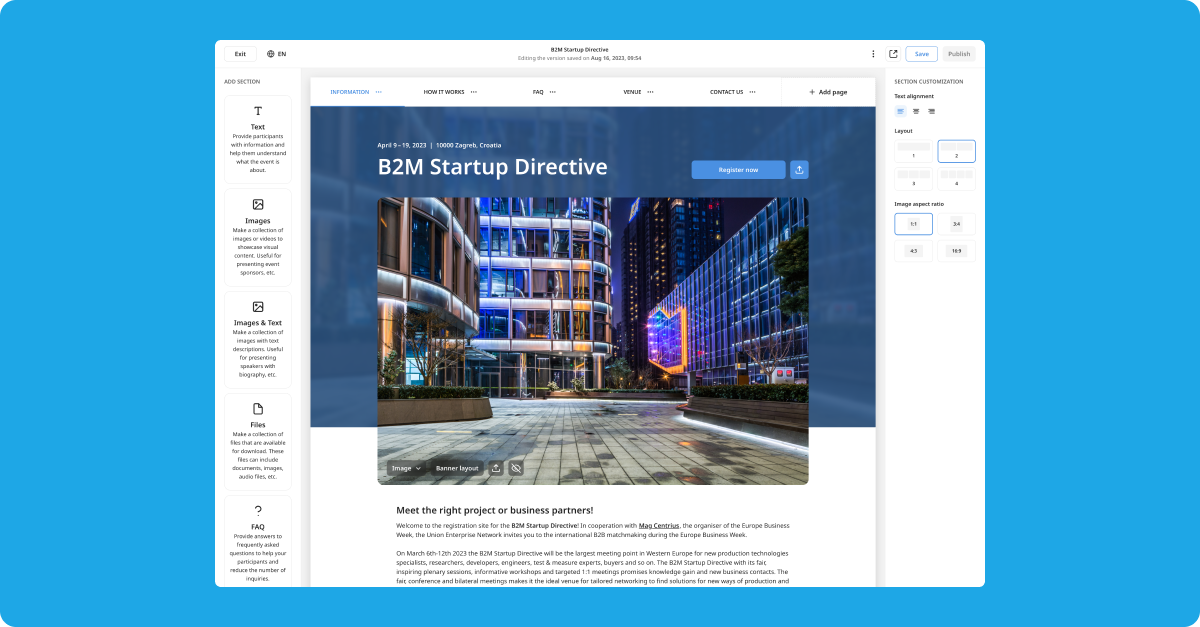Select center text alignment
The width and height of the screenshot is (1200, 627).
pyautogui.click(x=915, y=111)
